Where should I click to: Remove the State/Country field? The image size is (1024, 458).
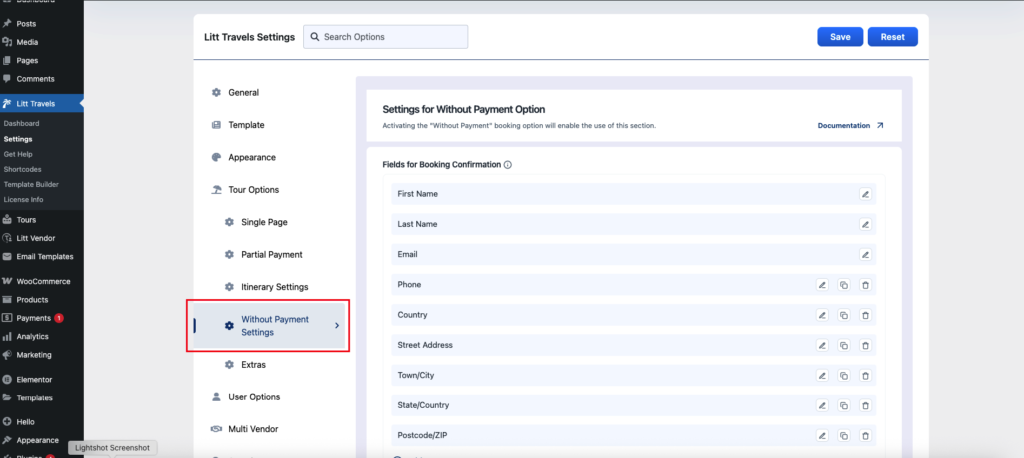coord(865,406)
